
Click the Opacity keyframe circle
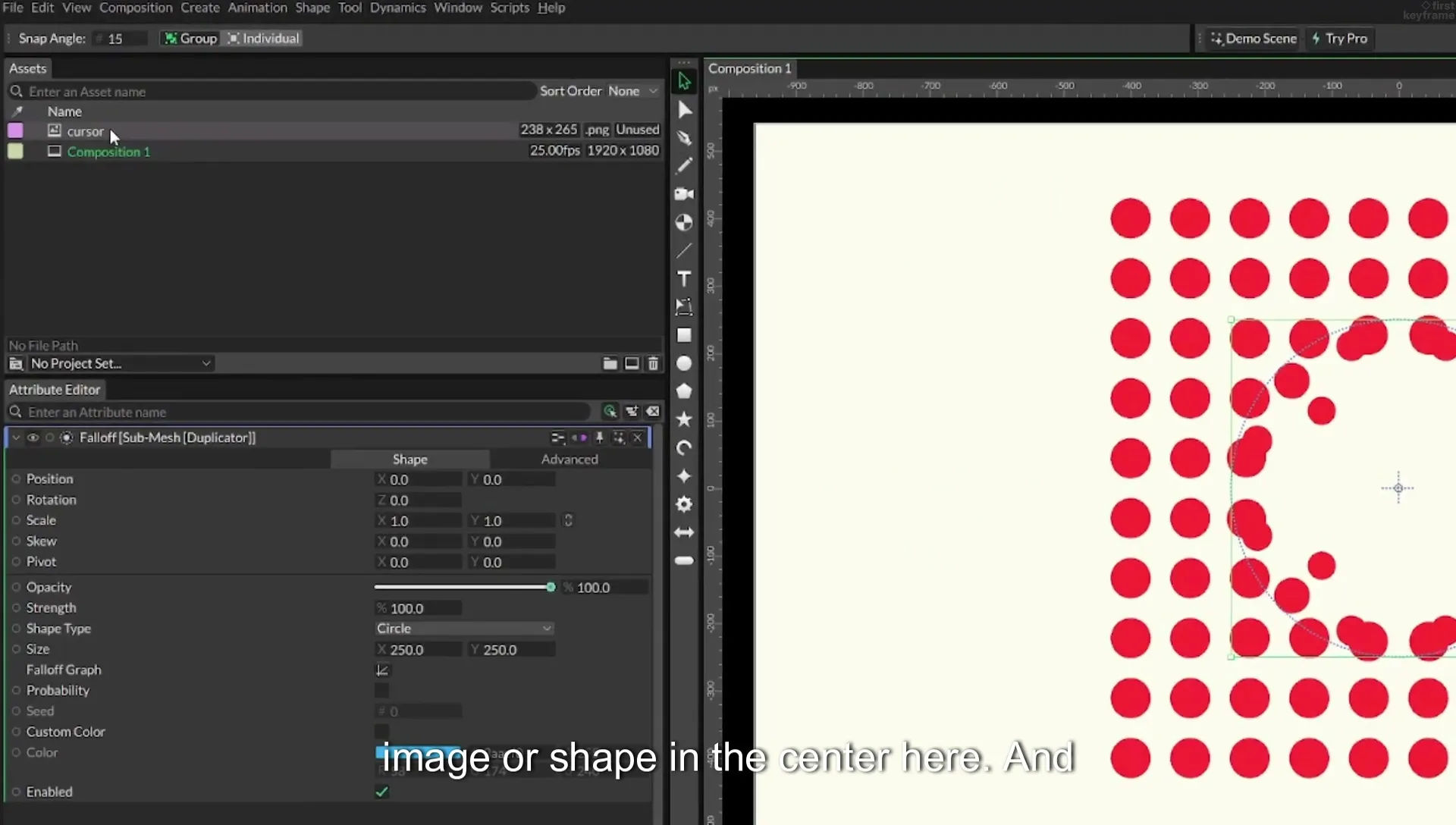click(x=16, y=587)
